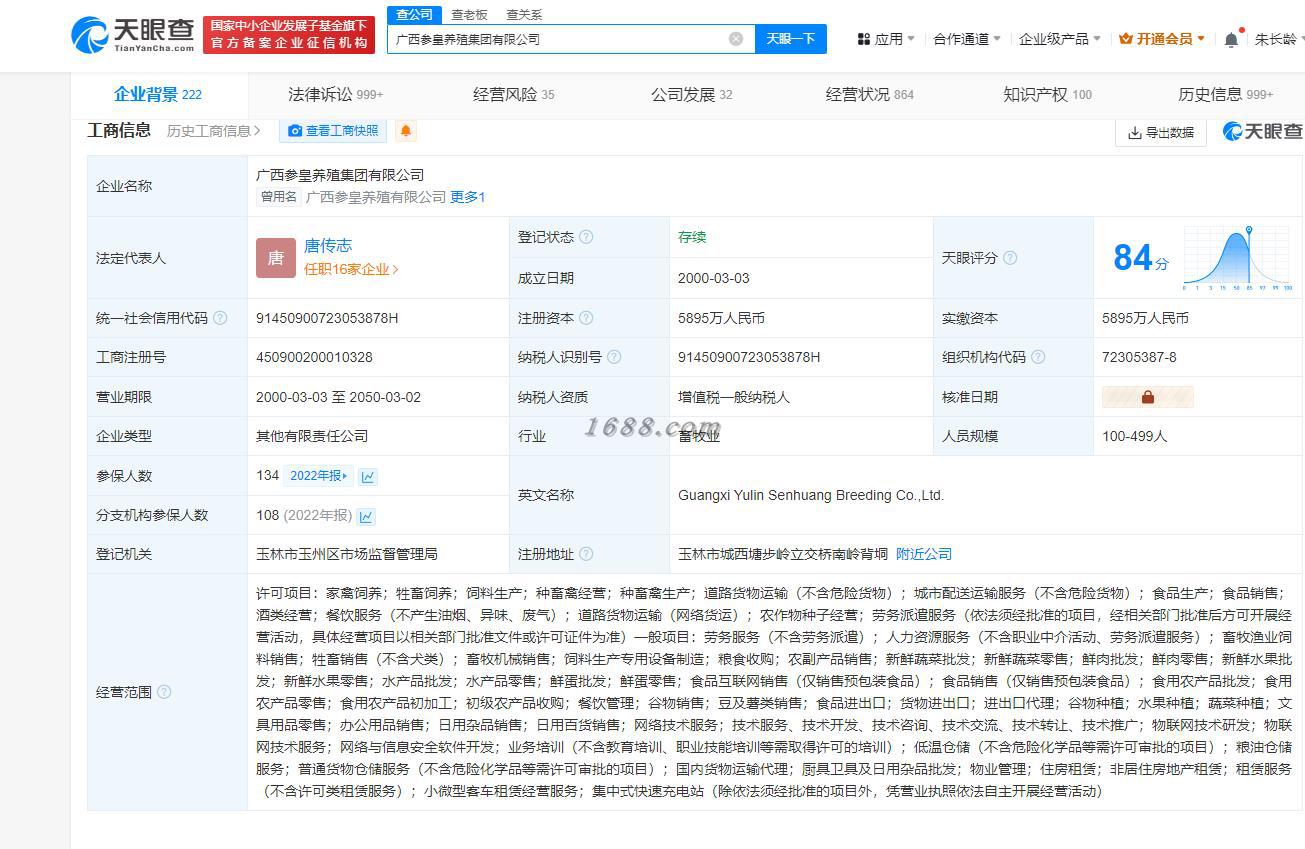Open the notification bell in the header
The width and height of the screenshot is (1305, 849).
click(1231, 39)
